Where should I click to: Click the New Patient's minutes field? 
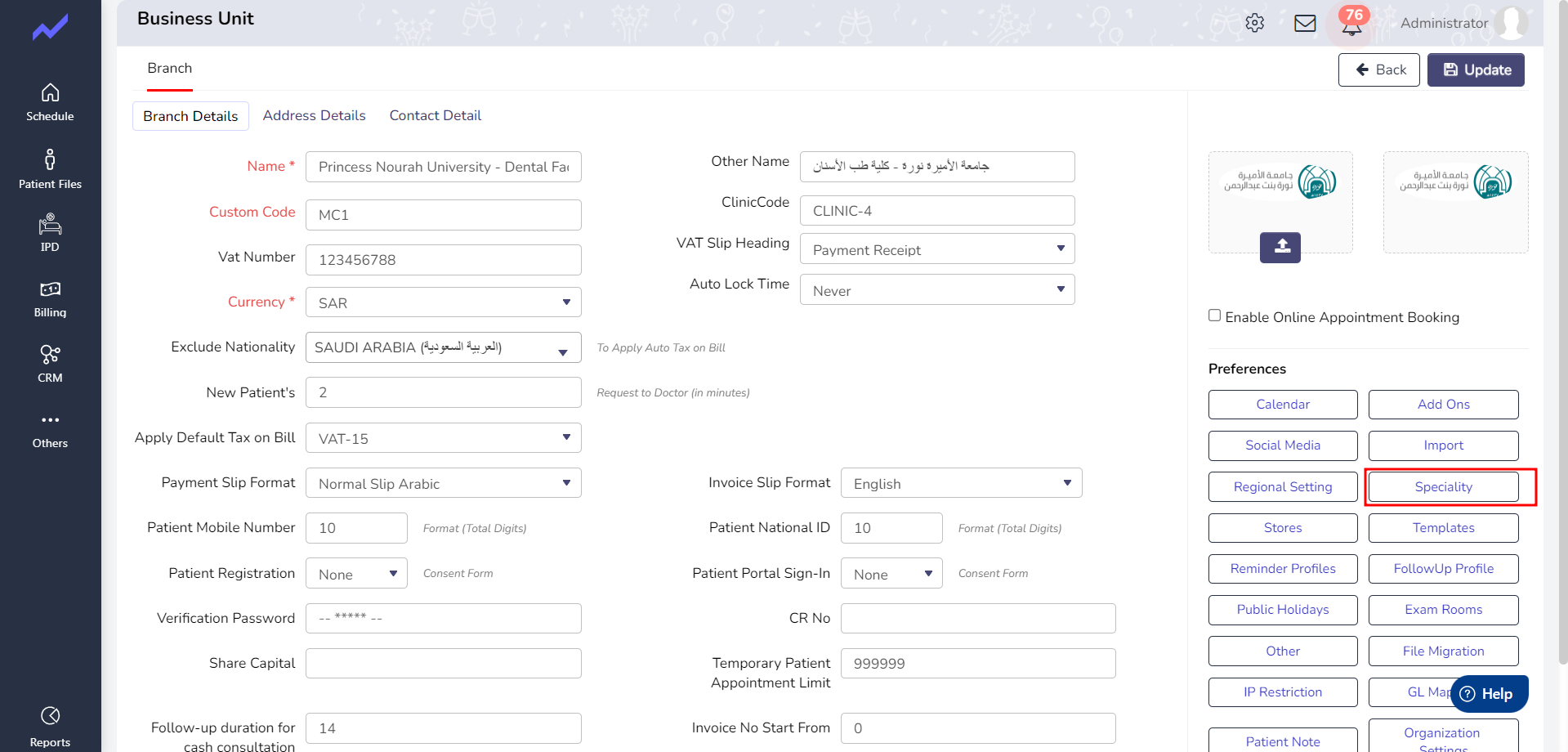(444, 392)
